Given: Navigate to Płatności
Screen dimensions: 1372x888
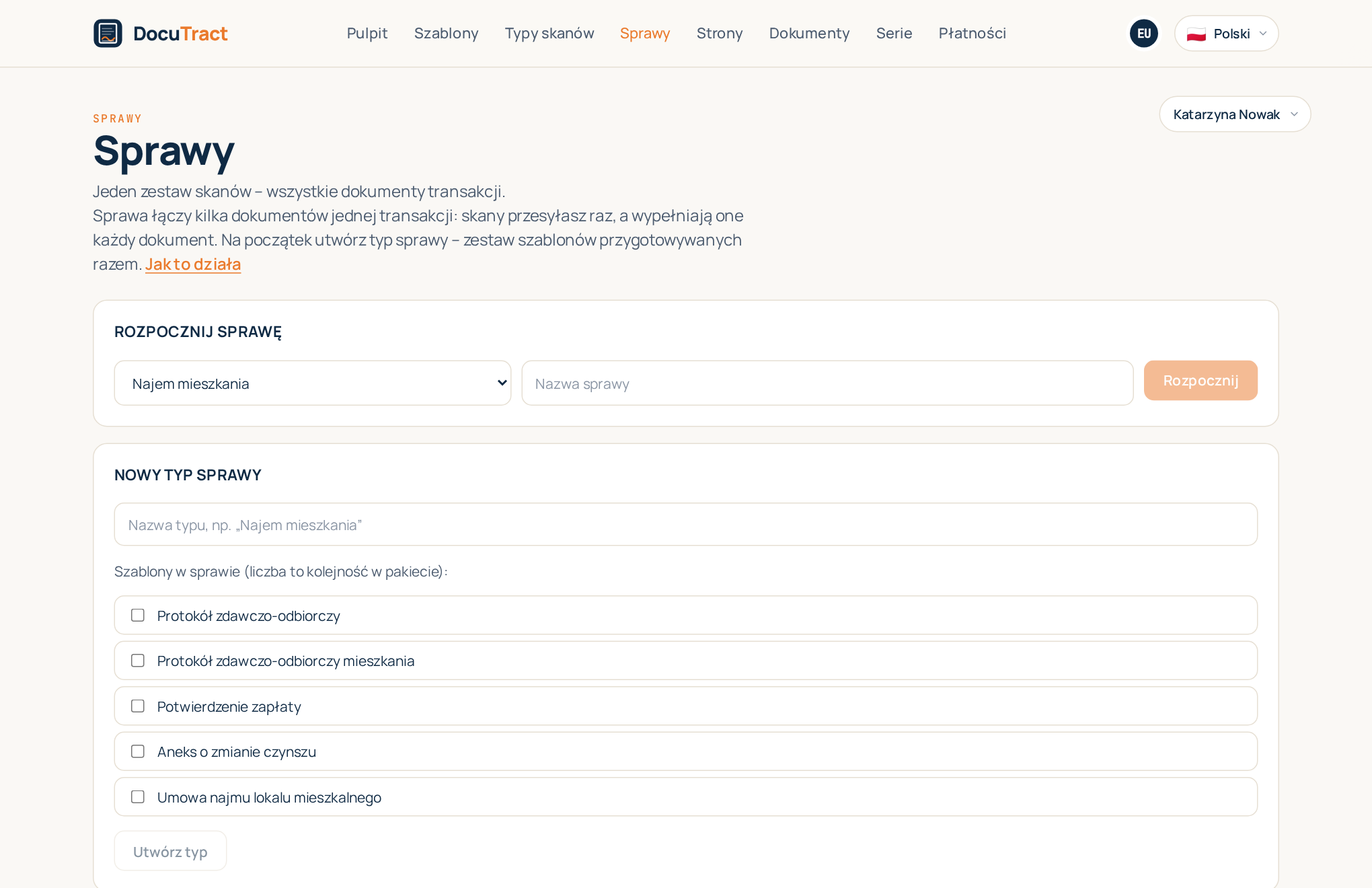Looking at the screenshot, I should pyautogui.click(x=972, y=33).
